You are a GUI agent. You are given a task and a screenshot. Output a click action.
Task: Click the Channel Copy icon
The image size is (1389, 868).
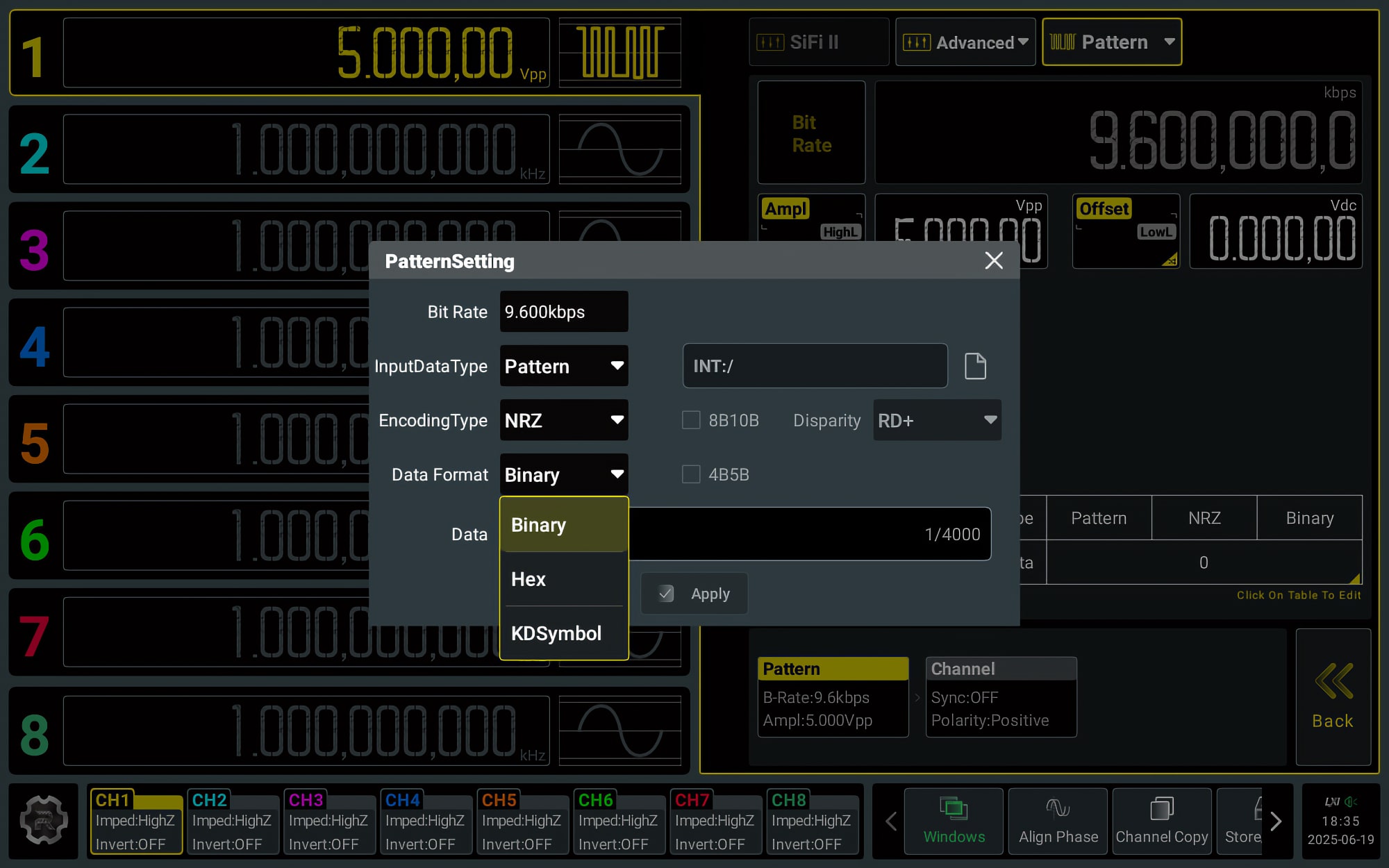[1162, 821]
